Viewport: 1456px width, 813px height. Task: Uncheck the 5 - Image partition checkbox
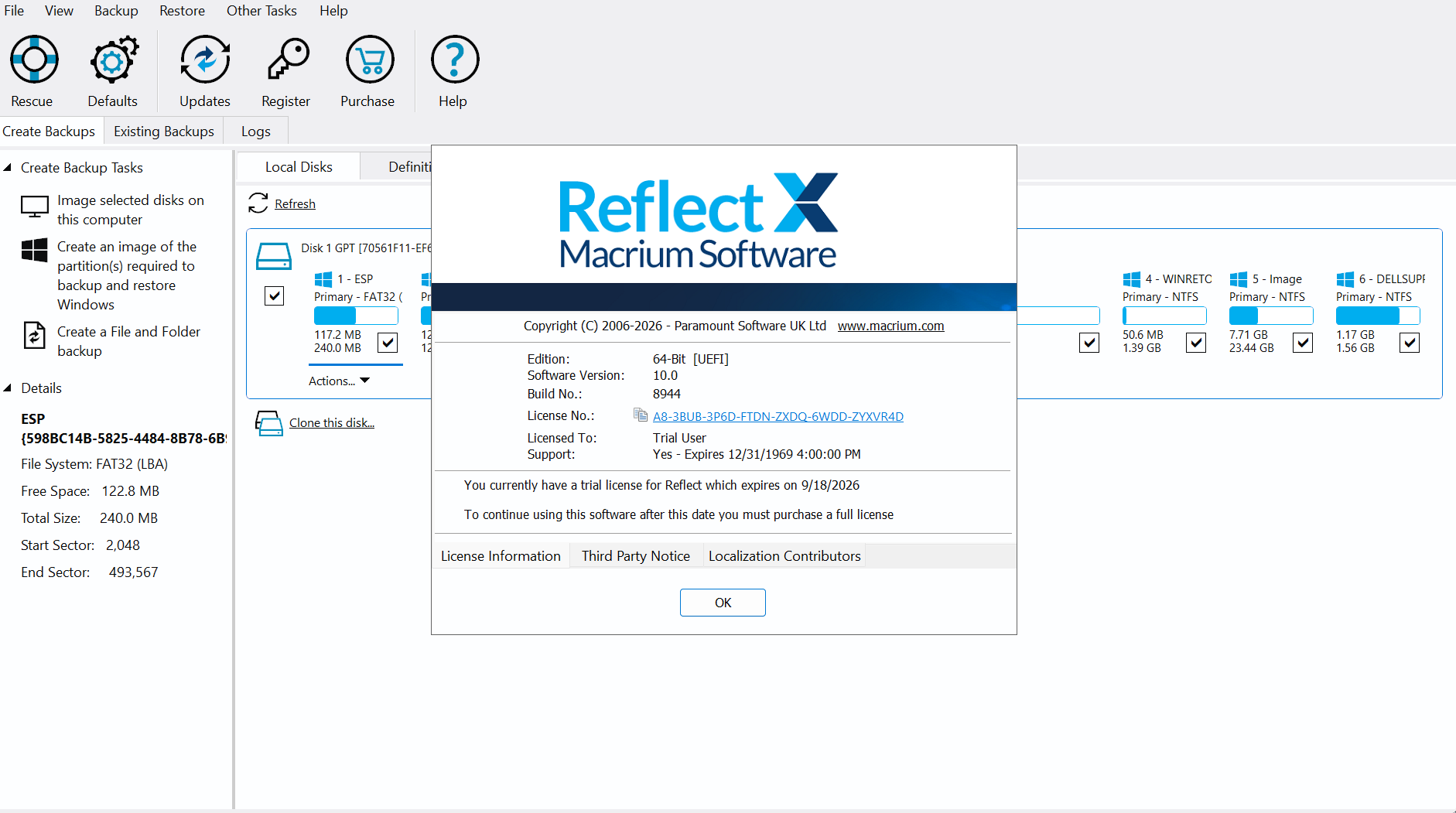[1303, 343]
